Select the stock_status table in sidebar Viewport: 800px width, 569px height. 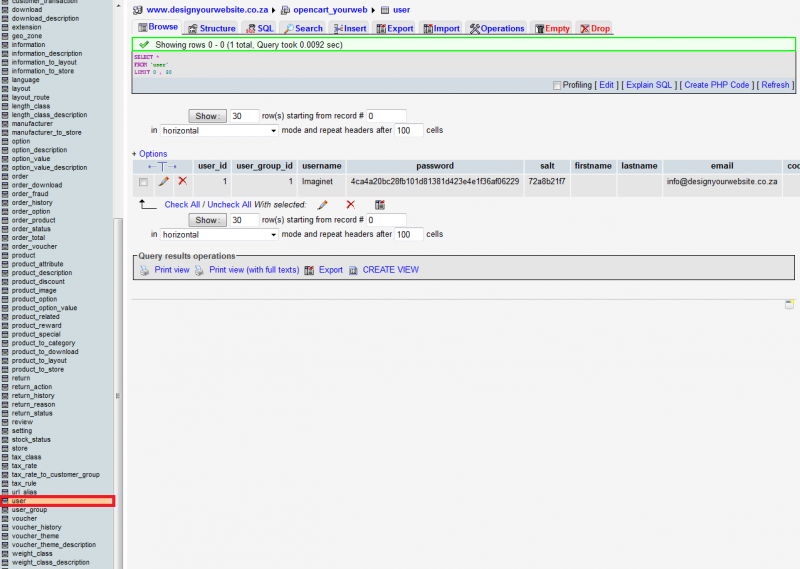[x=31, y=439]
